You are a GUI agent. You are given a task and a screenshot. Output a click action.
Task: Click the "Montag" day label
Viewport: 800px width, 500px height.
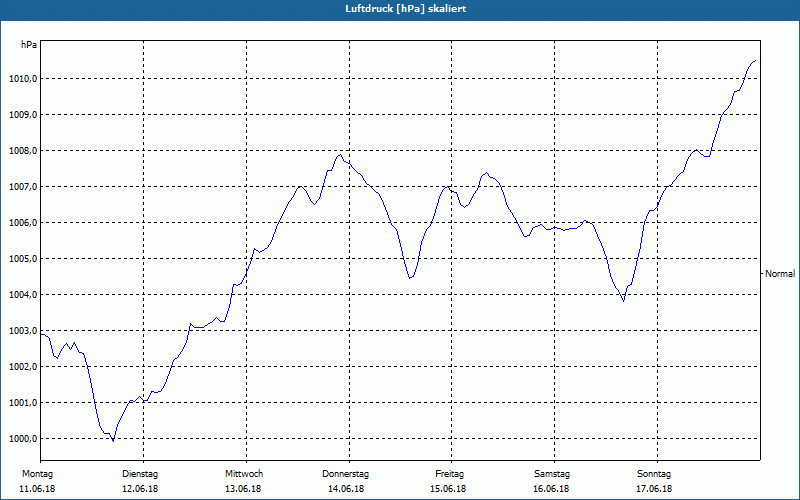coord(37,474)
